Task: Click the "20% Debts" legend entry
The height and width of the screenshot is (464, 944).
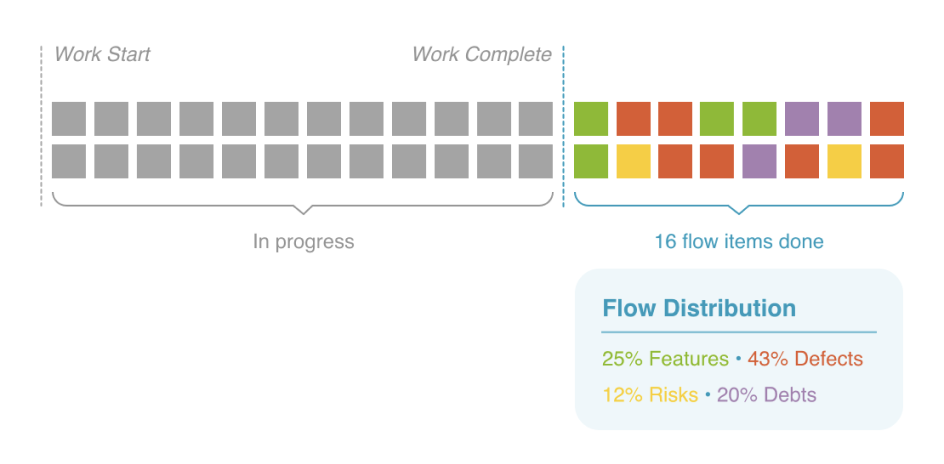Action: point(766,395)
